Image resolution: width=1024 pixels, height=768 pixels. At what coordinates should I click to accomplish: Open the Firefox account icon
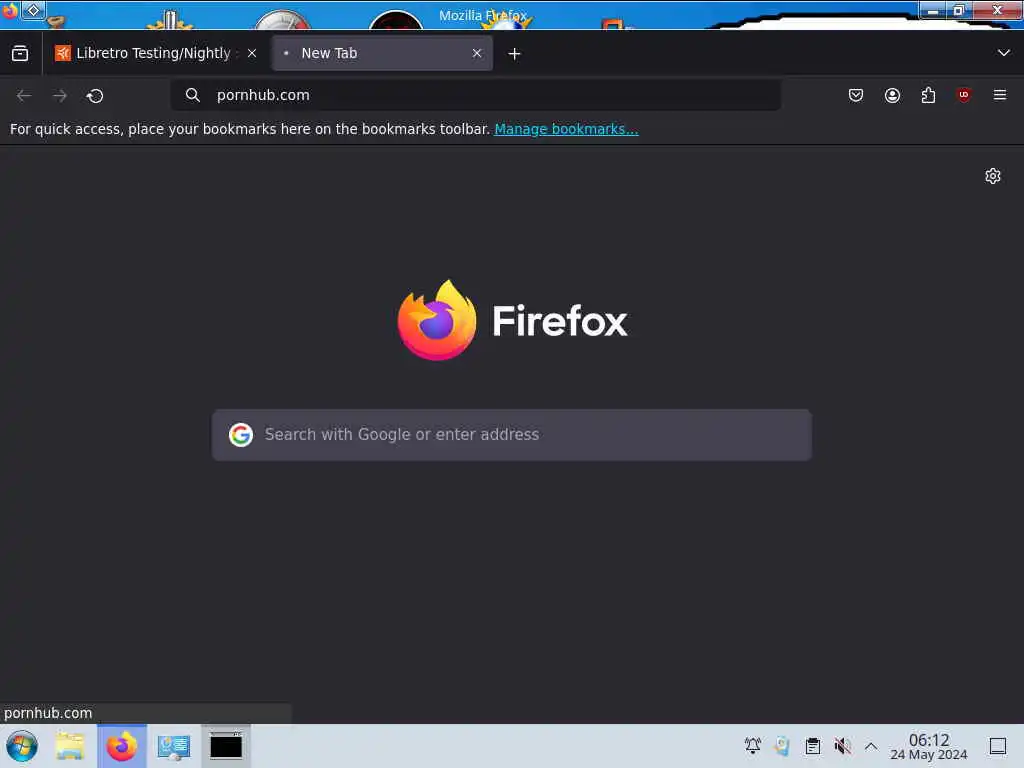(892, 95)
